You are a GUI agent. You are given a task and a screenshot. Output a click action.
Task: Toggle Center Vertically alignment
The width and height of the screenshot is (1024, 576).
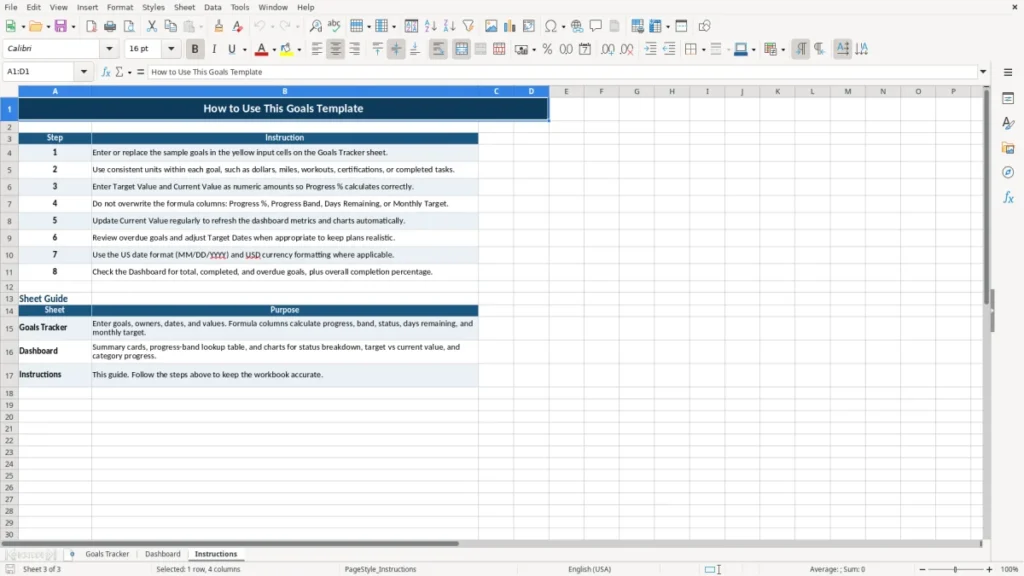[x=396, y=49]
